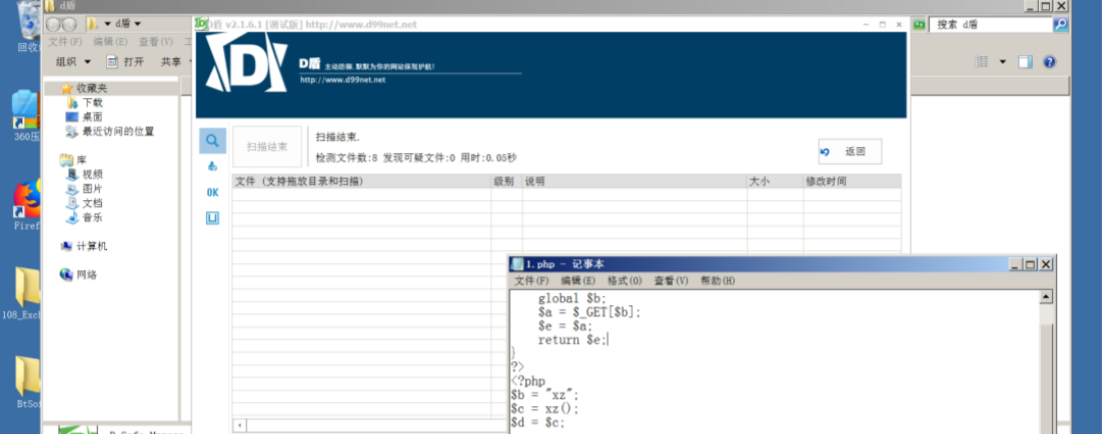Open Notepad 格式(O) menu
Image resolution: width=1102 pixels, height=434 pixels.
tap(625, 281)
